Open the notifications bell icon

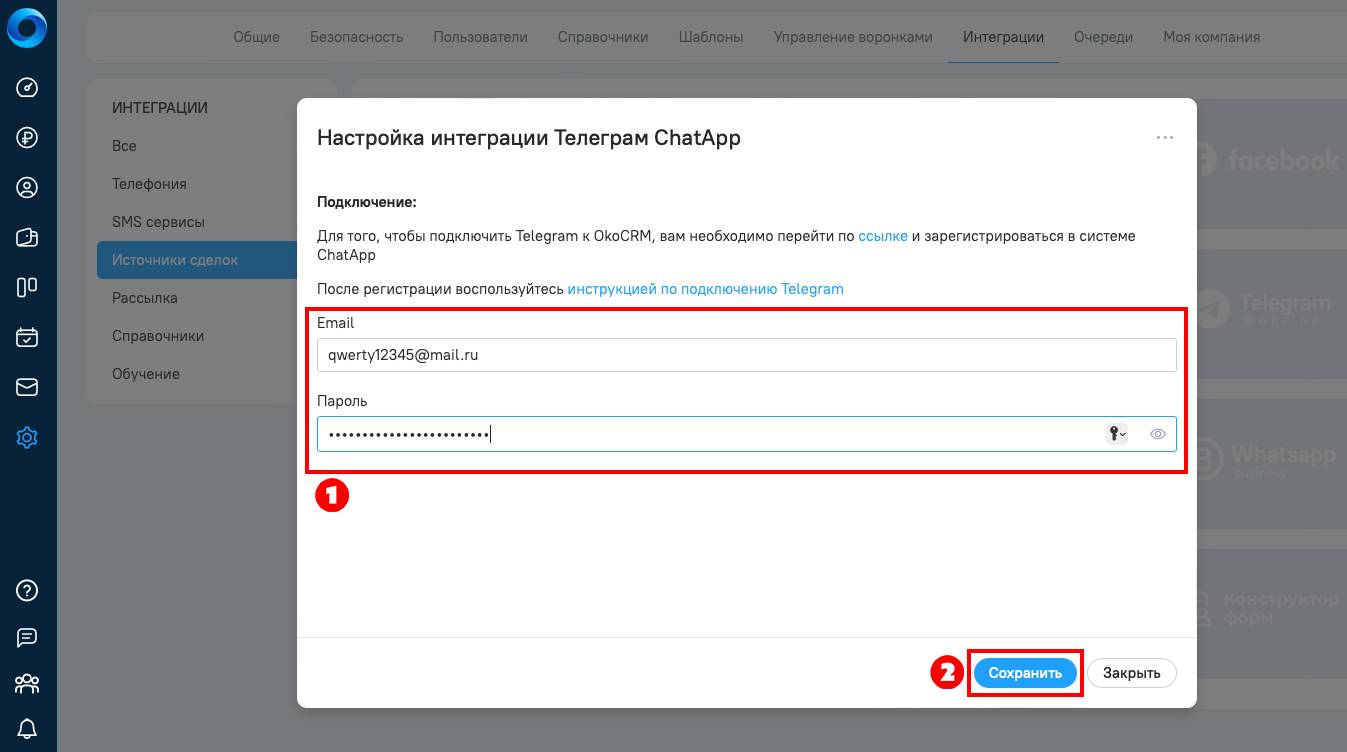[x=27, y=729]
